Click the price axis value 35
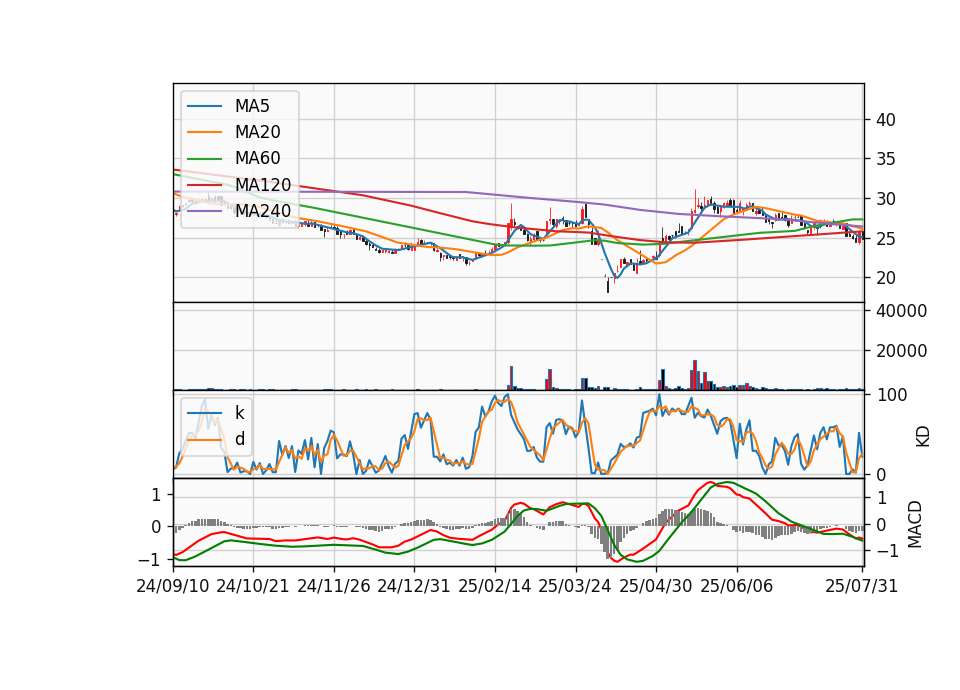This screenshot has height=690, width=960. click(x=885, y=159)
